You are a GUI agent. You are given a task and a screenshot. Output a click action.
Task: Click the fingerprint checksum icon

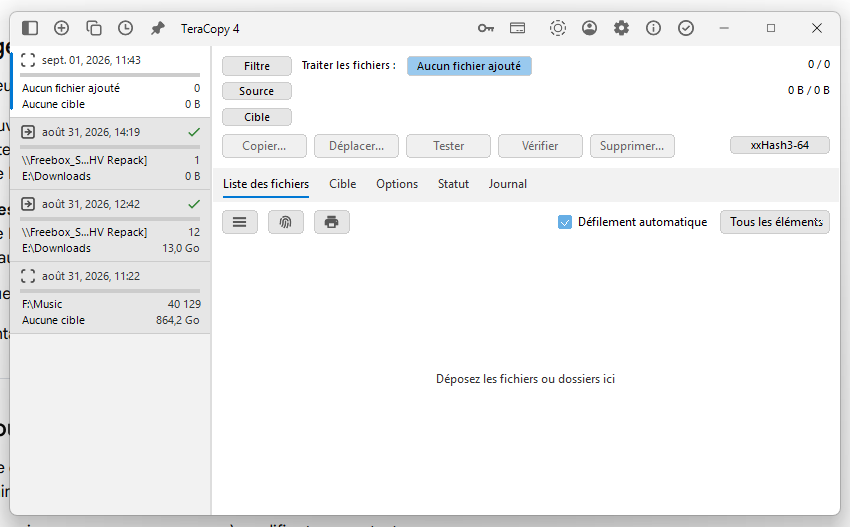(x=286, y=222)
